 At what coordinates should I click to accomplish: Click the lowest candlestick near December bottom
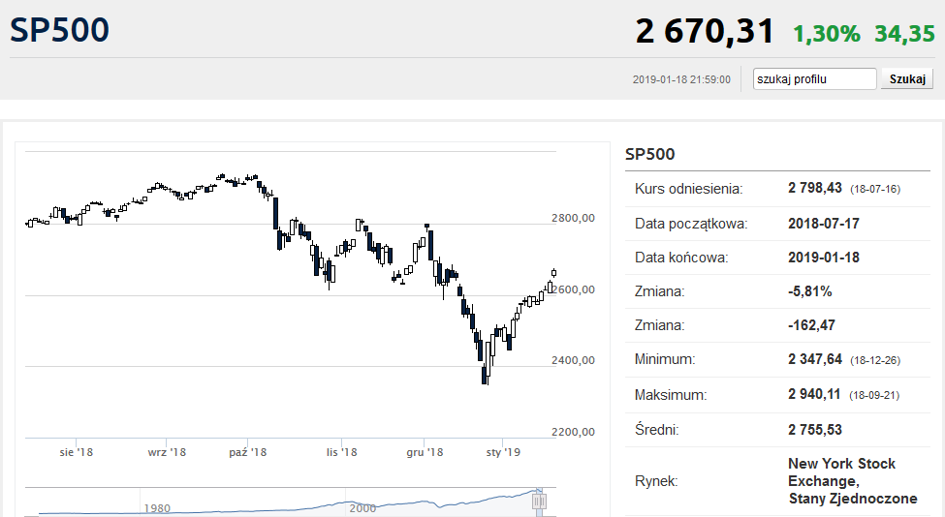(x=485, y=372)
